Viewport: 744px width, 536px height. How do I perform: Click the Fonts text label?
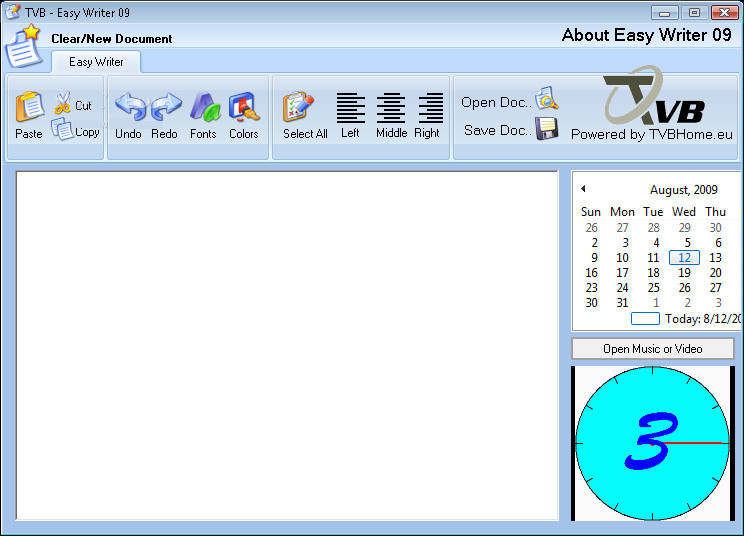(203, 134)
